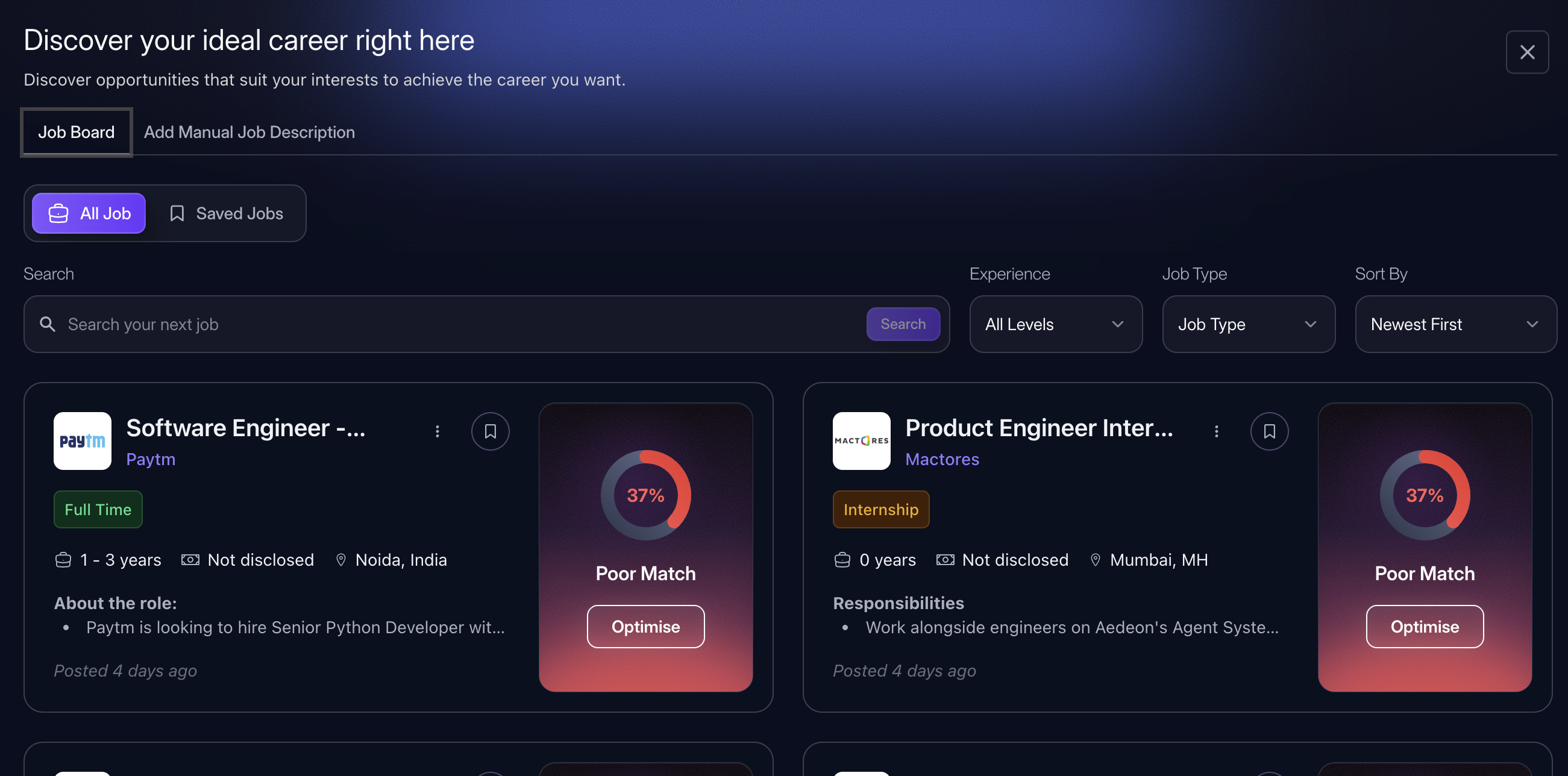The height and width of the screenshot is (776, 1568).
Task: Open the Job Type dropdown
Action: point(1249,324)
